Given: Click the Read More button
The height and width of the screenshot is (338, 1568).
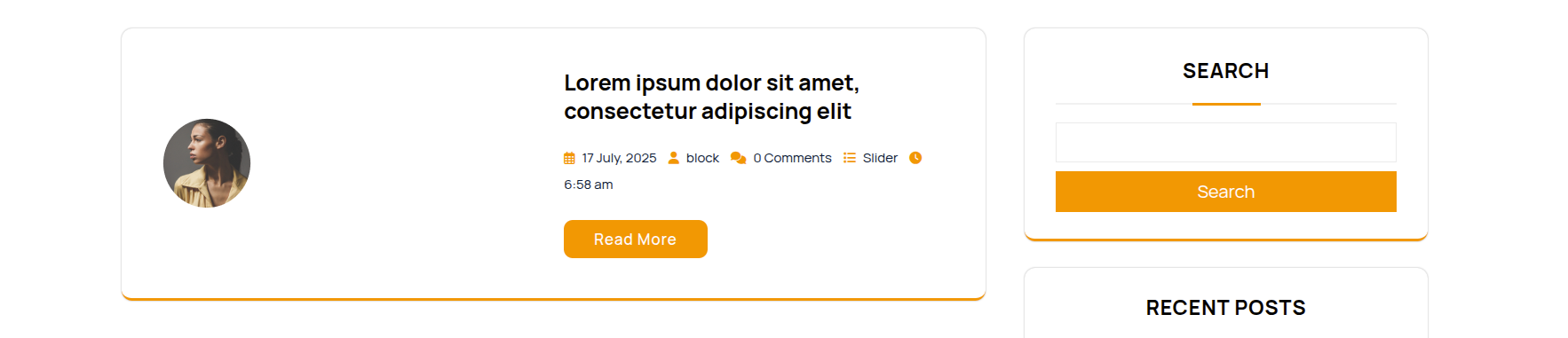Looking at the screenshot, I should pos(636,240).
